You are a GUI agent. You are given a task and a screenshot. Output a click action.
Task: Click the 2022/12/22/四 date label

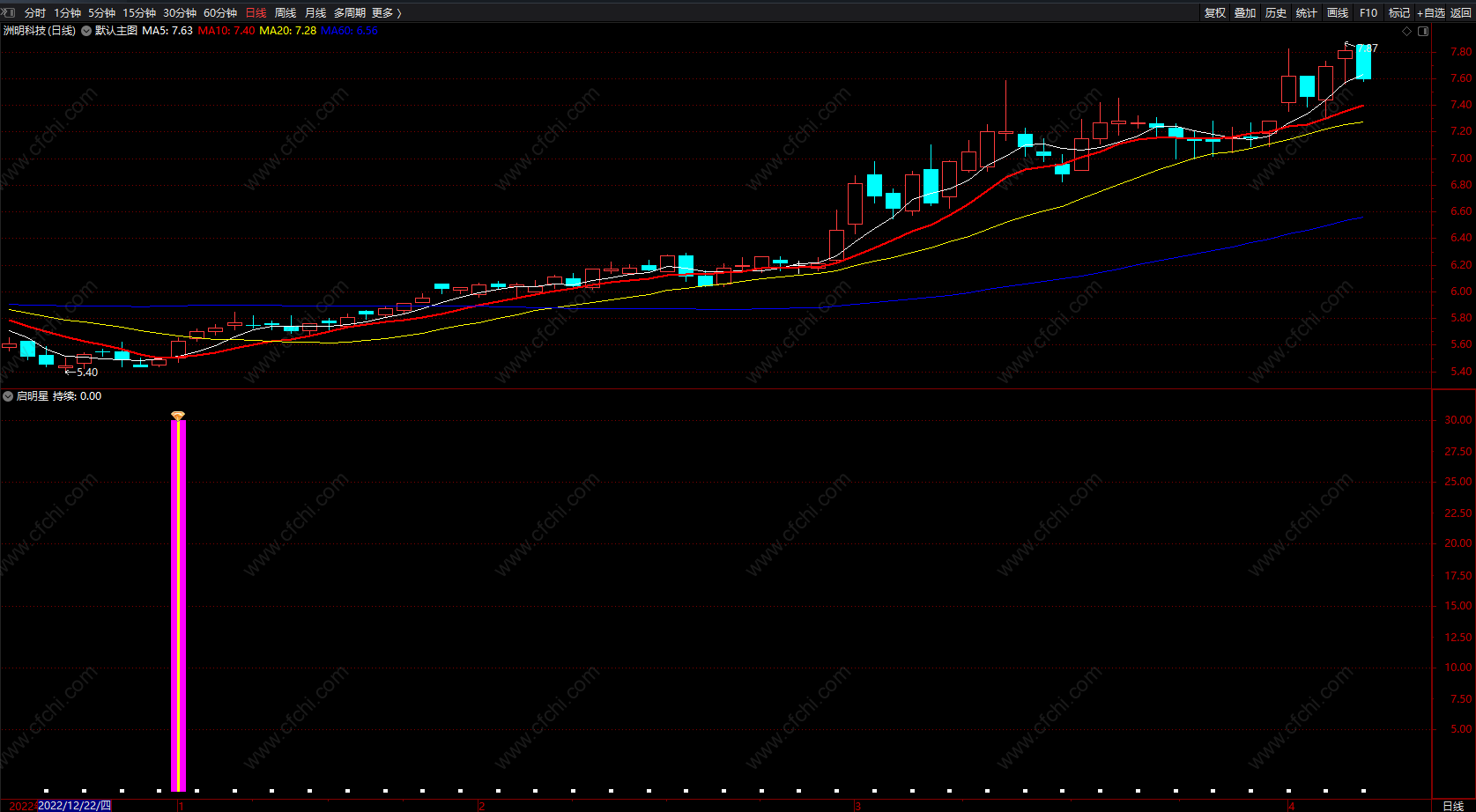tap(75, 805)
